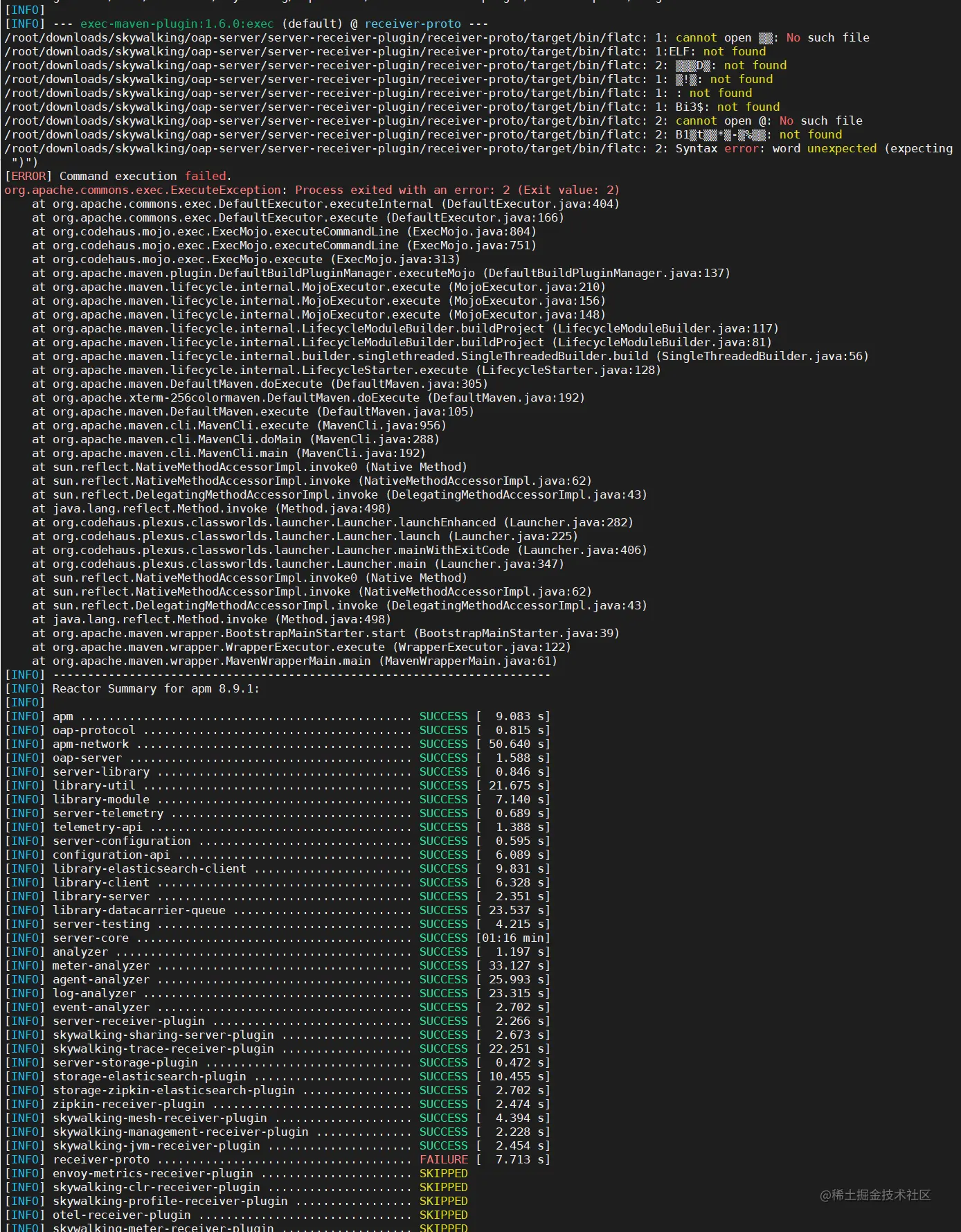Click the '50.640 s' build time
Screen dimensions: 961x1232
516,744
